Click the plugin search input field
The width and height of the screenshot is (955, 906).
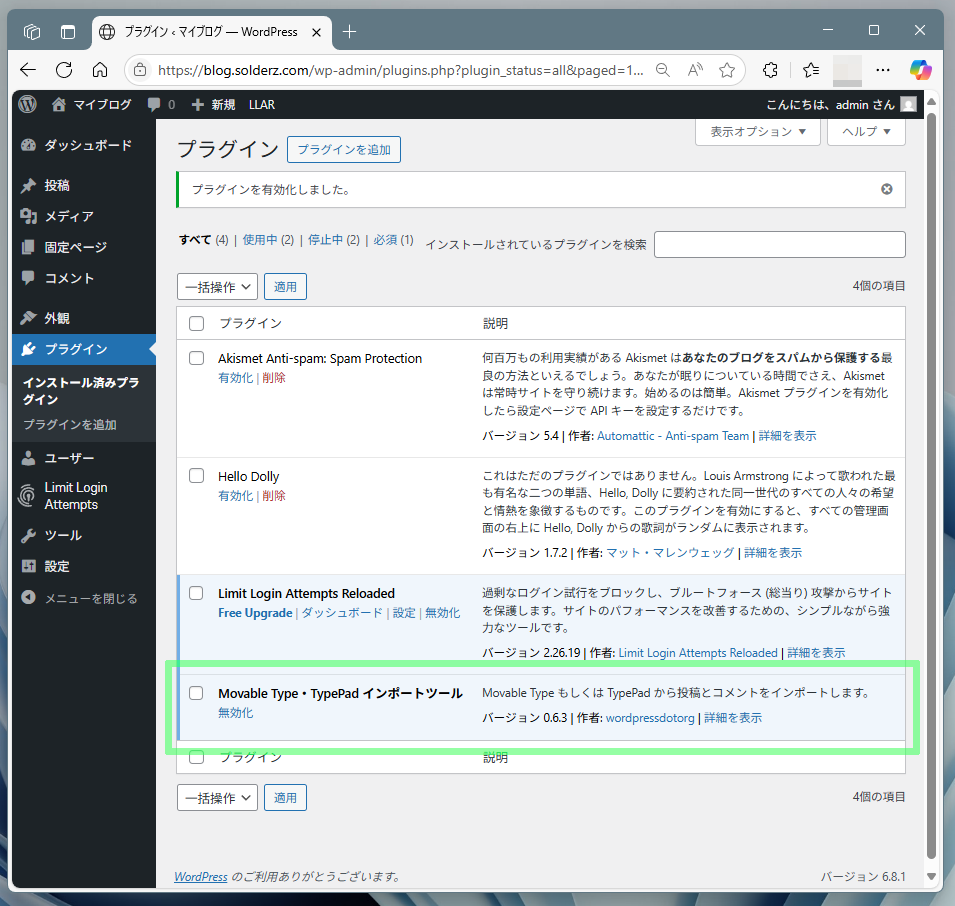(779, 244)
